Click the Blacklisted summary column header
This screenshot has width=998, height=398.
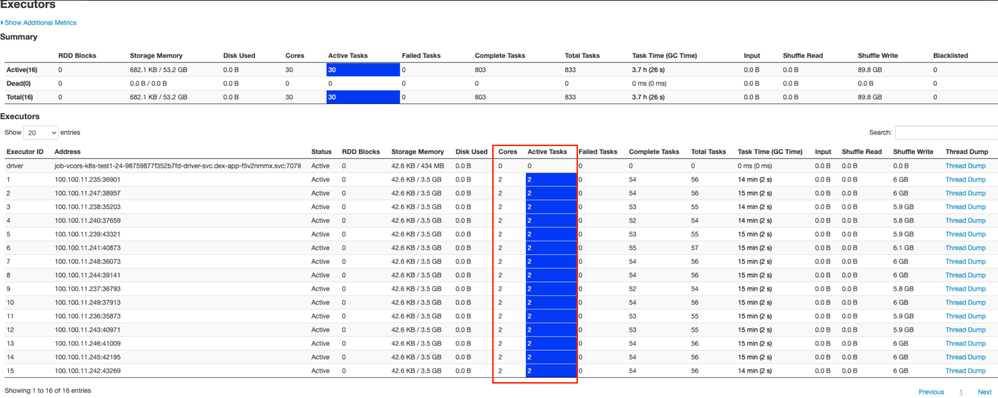(x=950, y=55)
